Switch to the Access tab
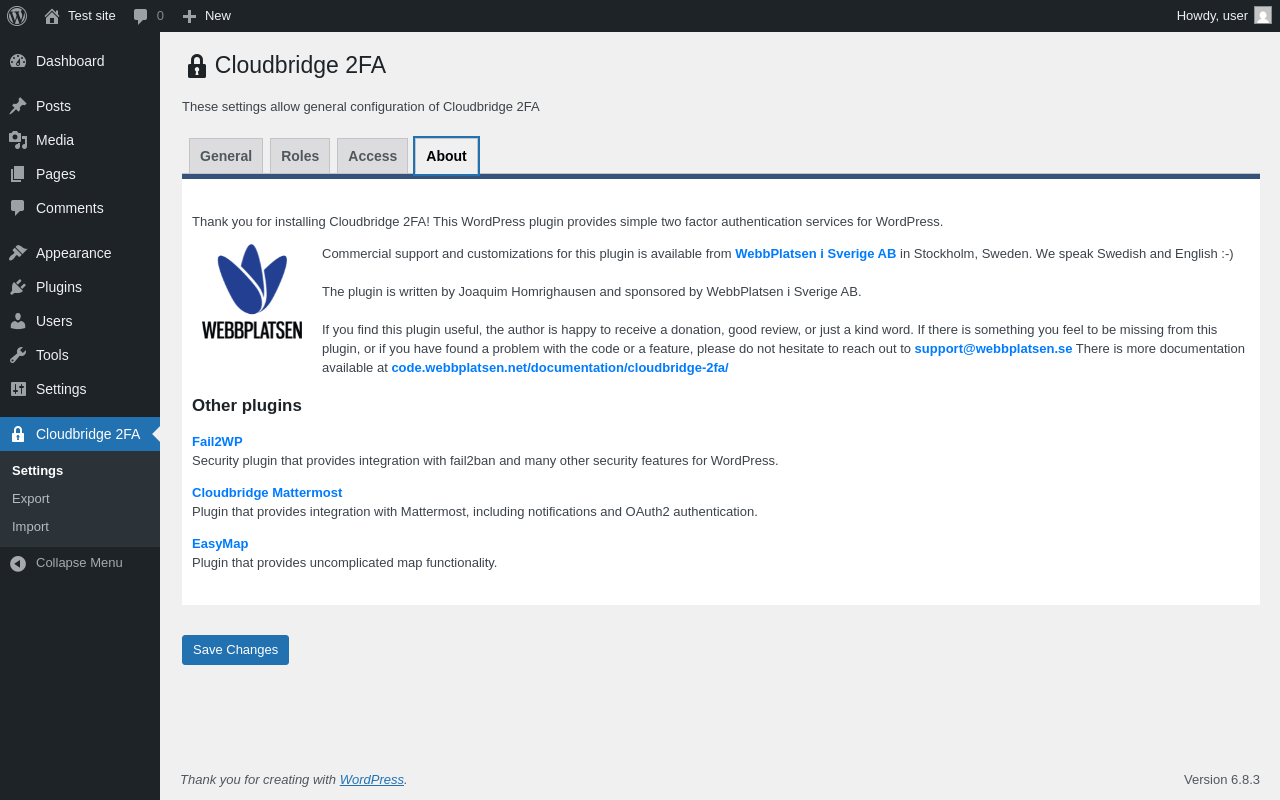The width and height of the screenshot is (1280, 800). click(372, 156)
